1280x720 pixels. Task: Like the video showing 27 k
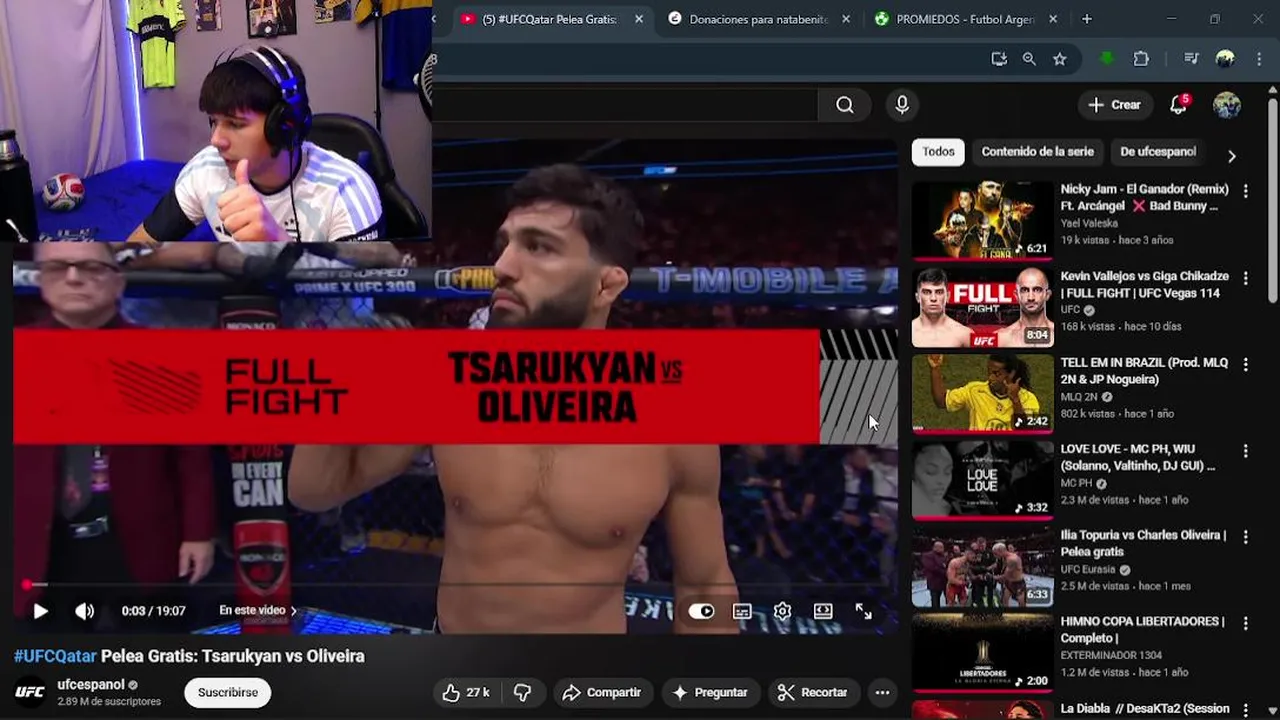coord(466,692)
